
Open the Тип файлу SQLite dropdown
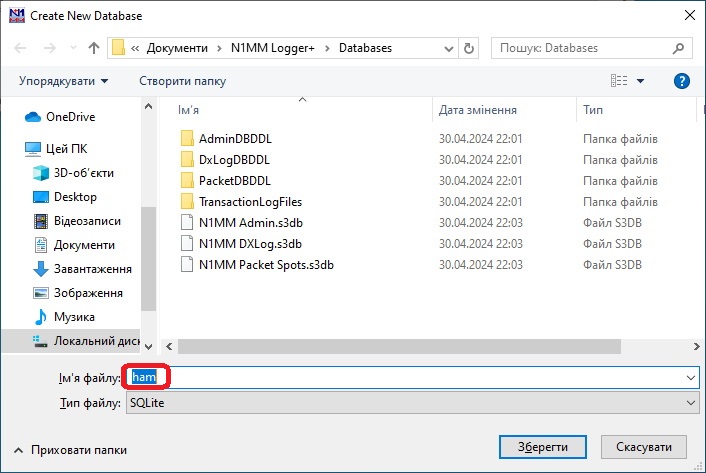[413, 403]
